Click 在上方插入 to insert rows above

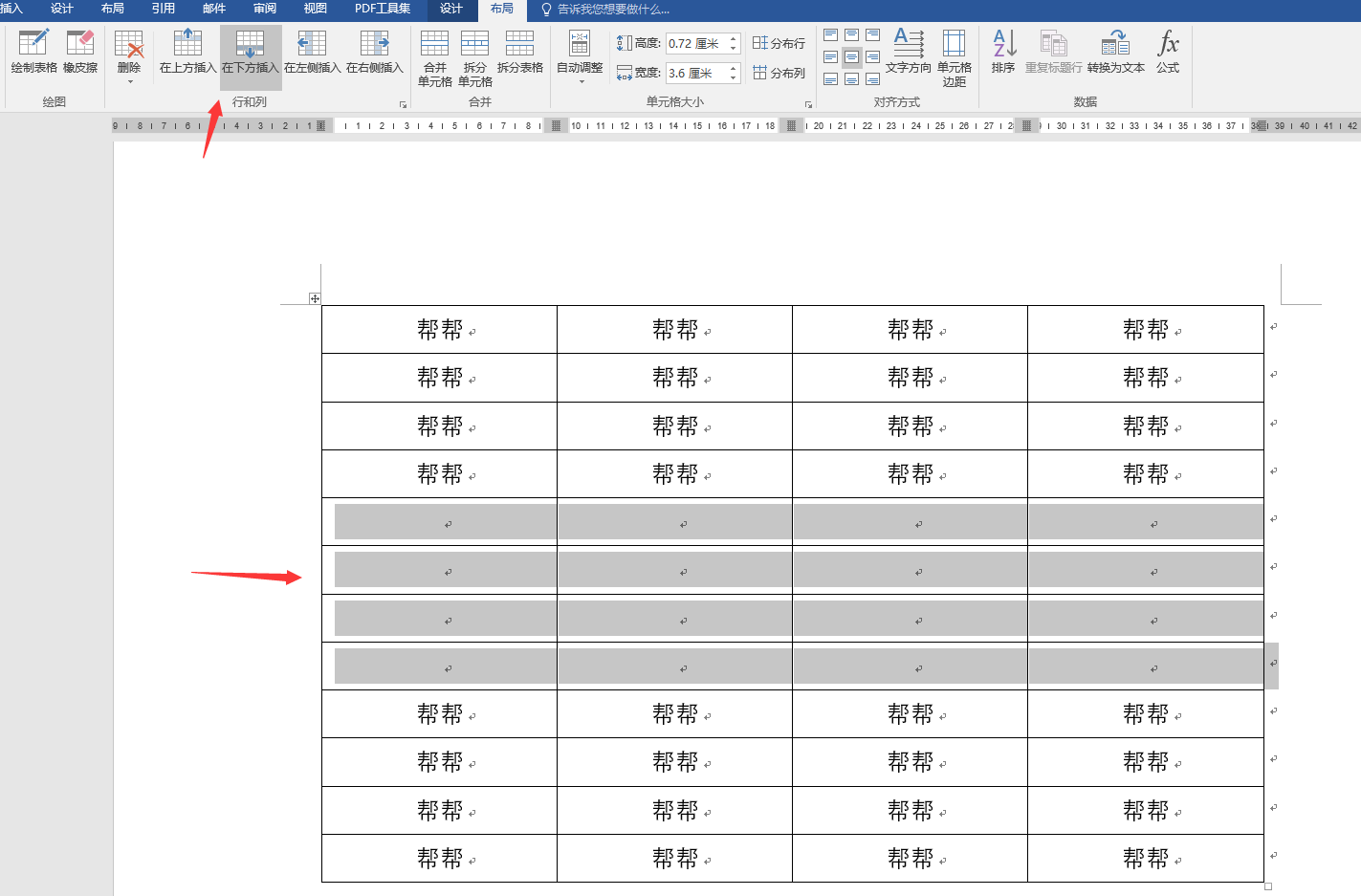(x=187, y=52)
